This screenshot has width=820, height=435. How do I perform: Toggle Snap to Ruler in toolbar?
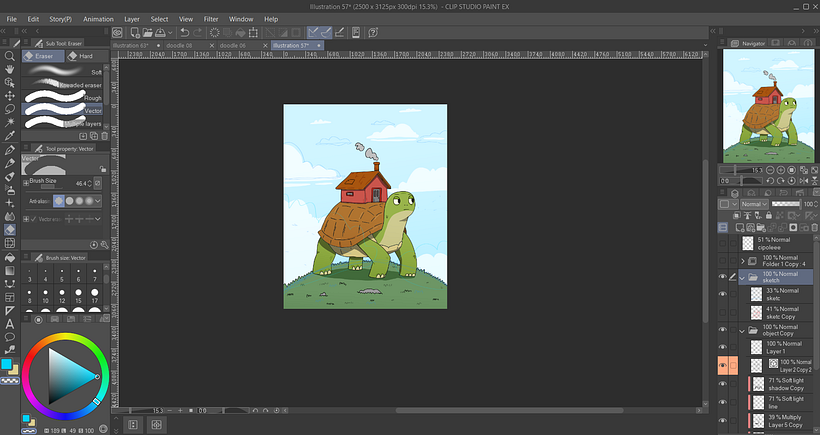pos(313,32)
